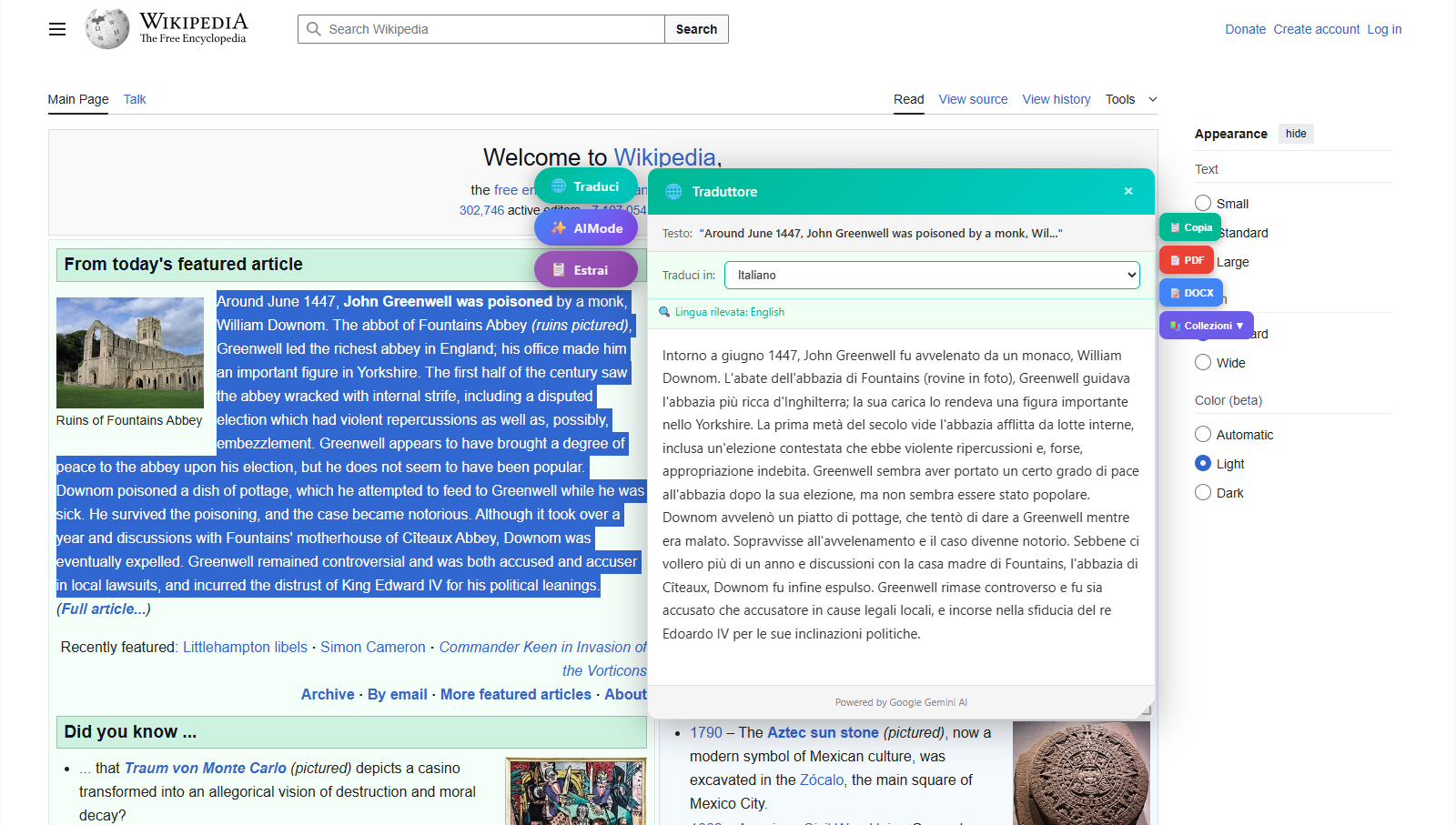
Task: Export the translation as PDF
Action: coord(1176,259)
